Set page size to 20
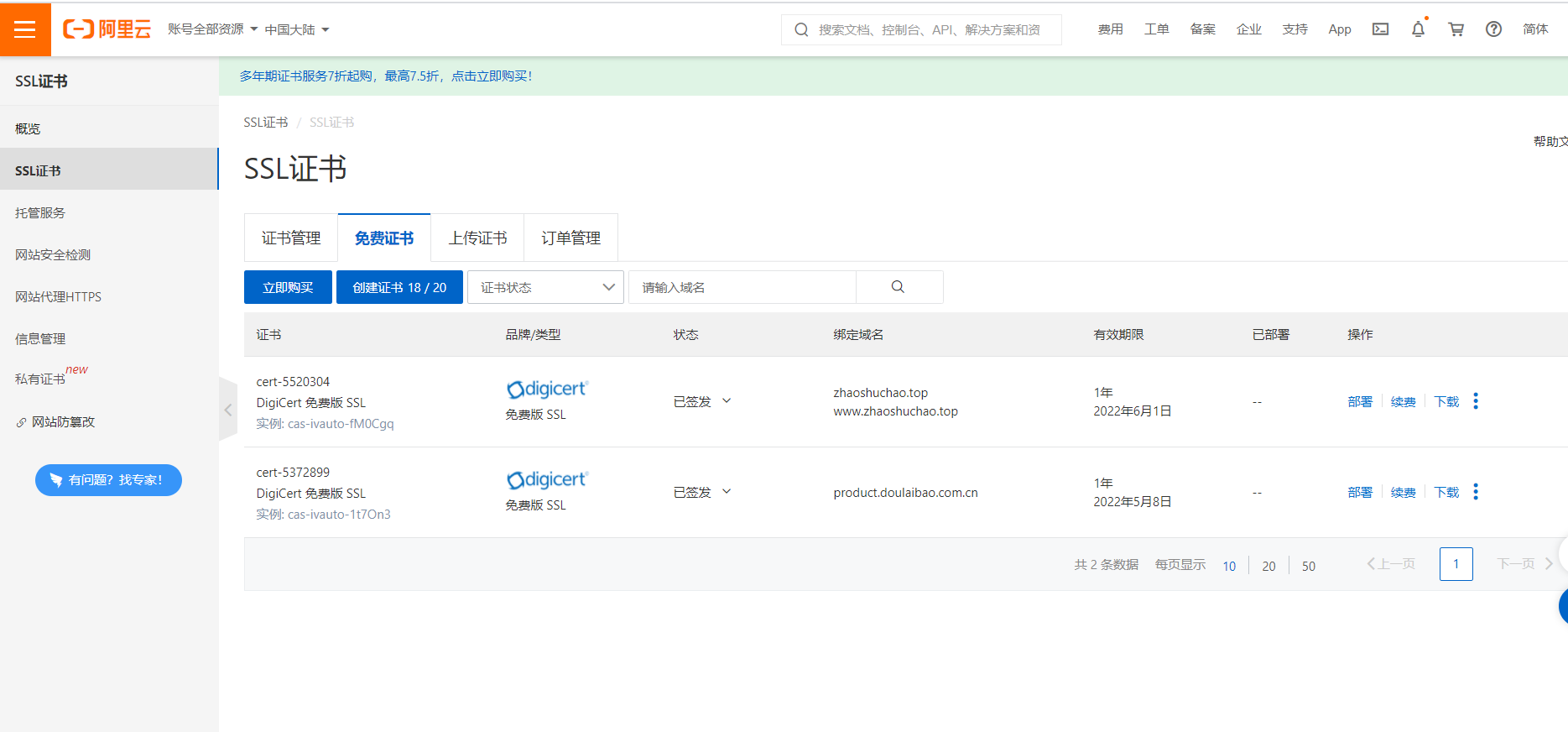This screenshot has width=1568, height=732. [x=1268, y=566]
